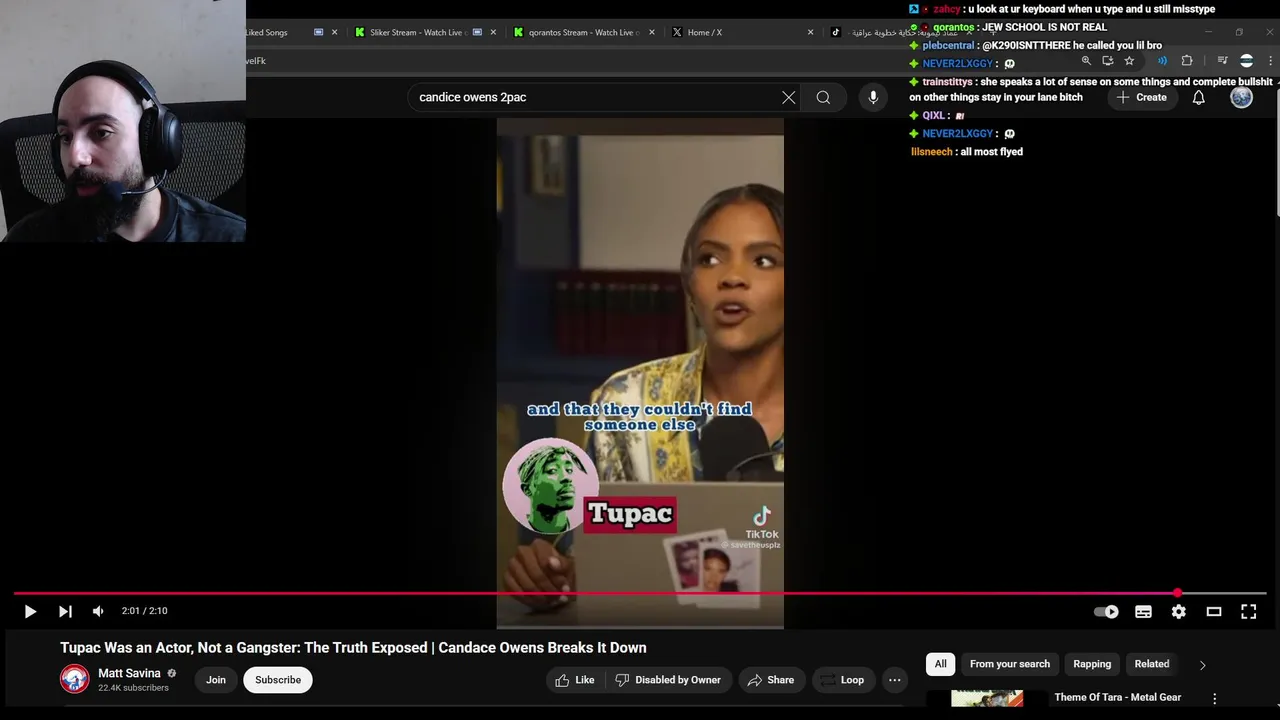Screen dimensions: 1280x720
Task: Open browser three-dot menu
Action: point(1270,61)
